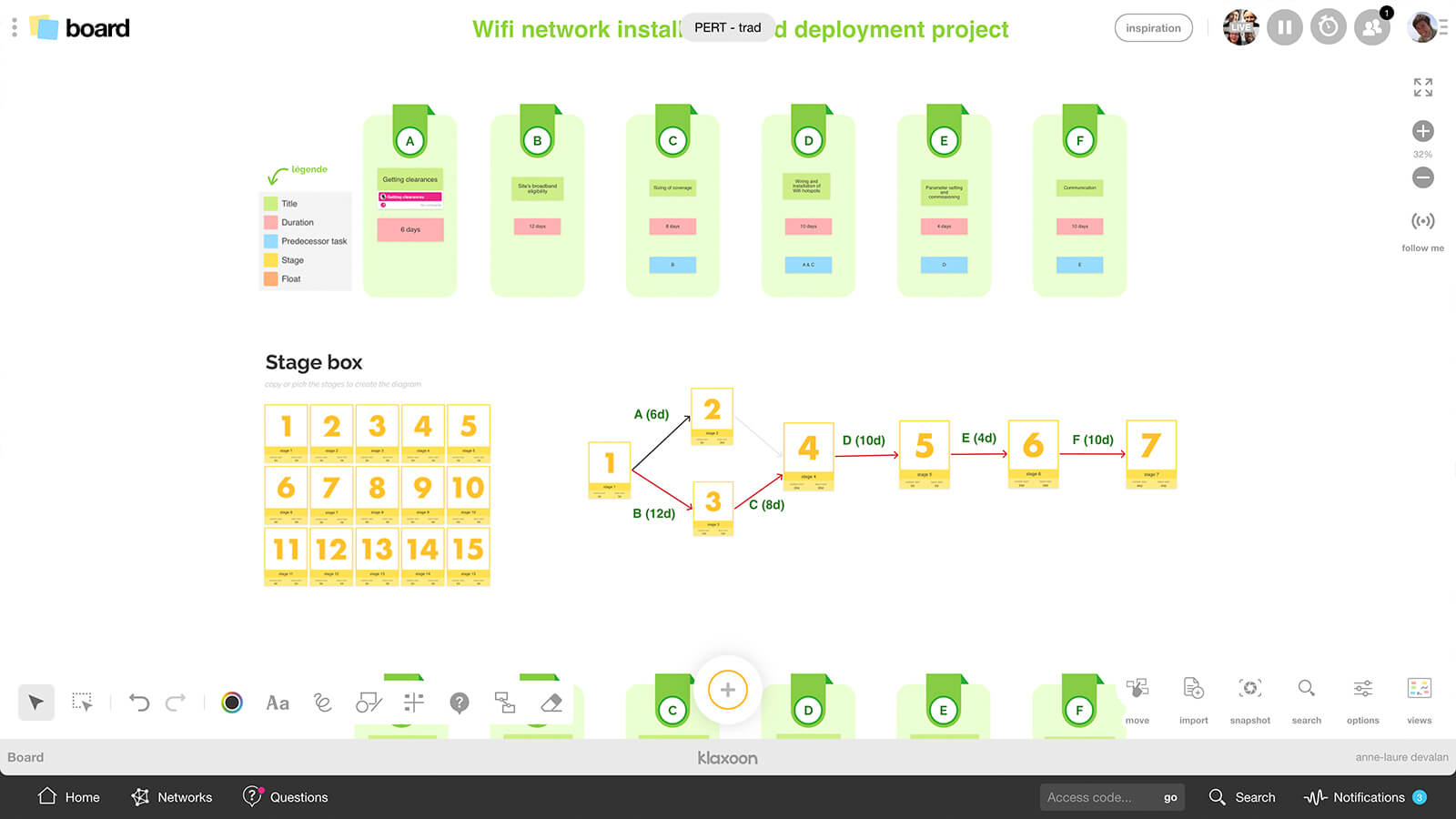1456x819 pixels.
Task: Pause the live session
Action: click(1284, 27)
